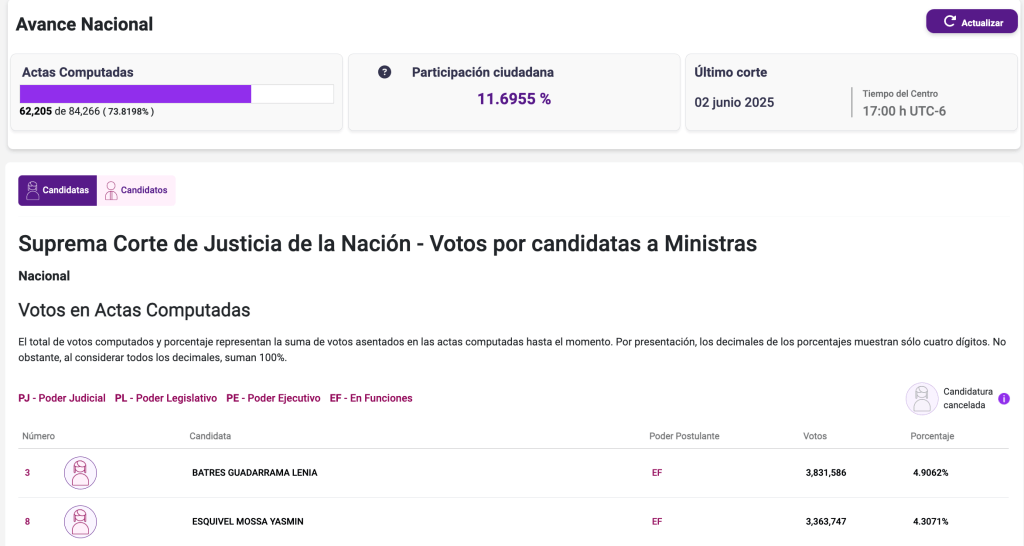Click the Actualizar refresh button
Viewport: 1024px width, 546px height.
(x=971, y=22)
